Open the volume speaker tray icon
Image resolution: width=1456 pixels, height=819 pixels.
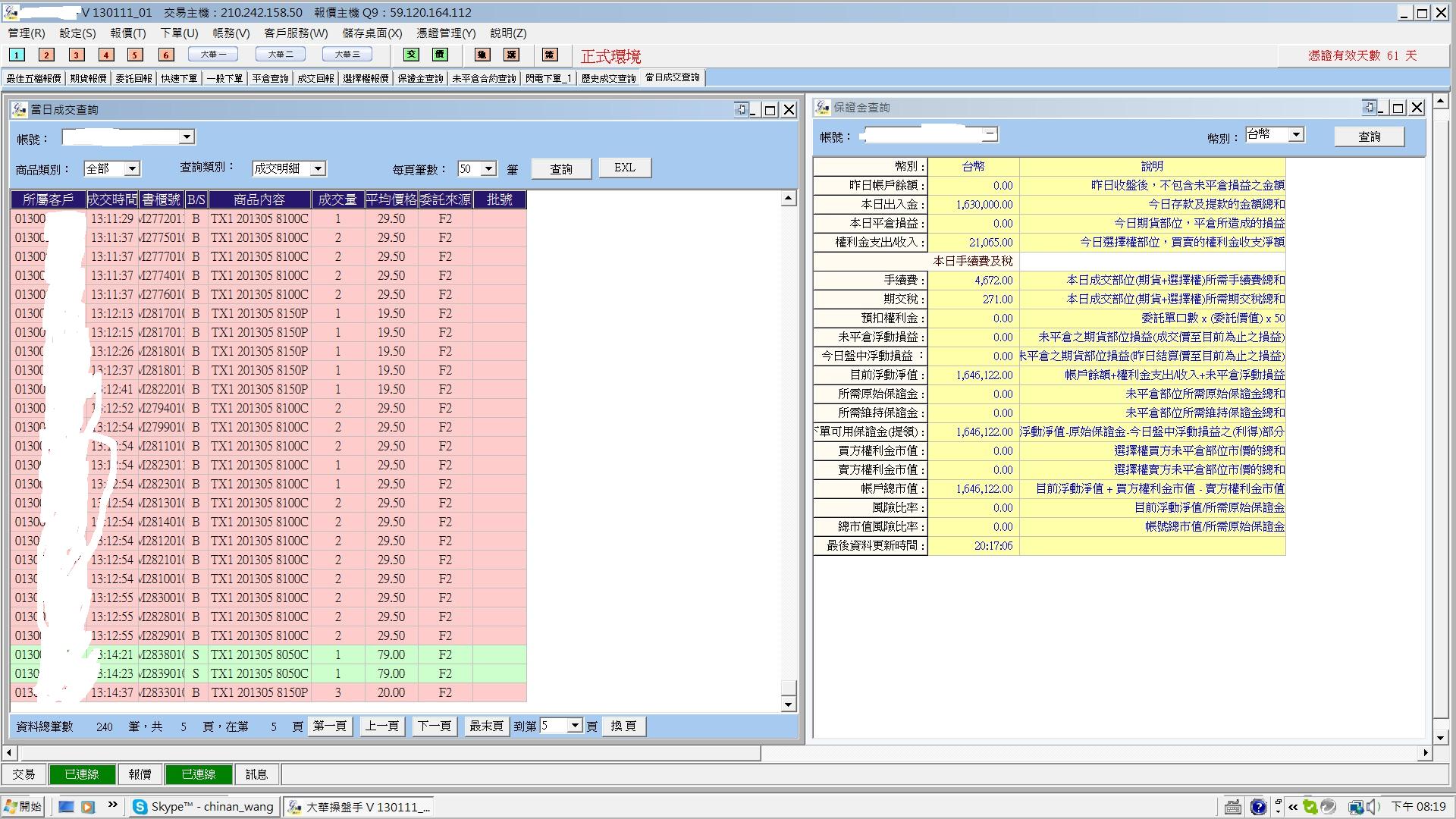click(x=1373, y=807)
